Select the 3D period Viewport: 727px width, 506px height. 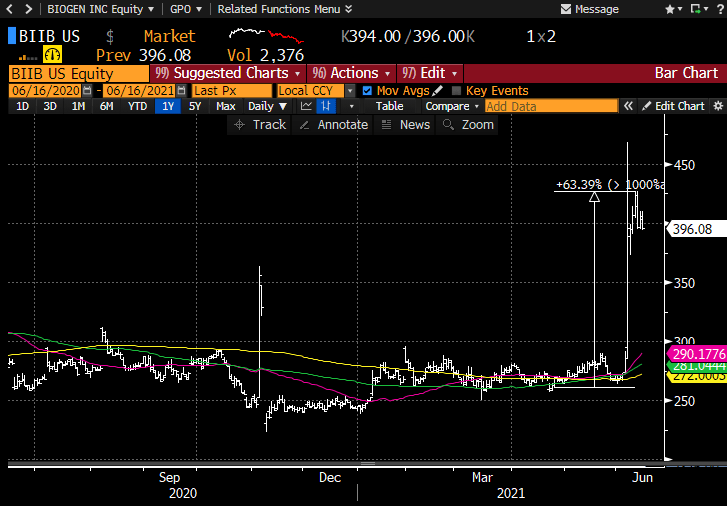50,106
